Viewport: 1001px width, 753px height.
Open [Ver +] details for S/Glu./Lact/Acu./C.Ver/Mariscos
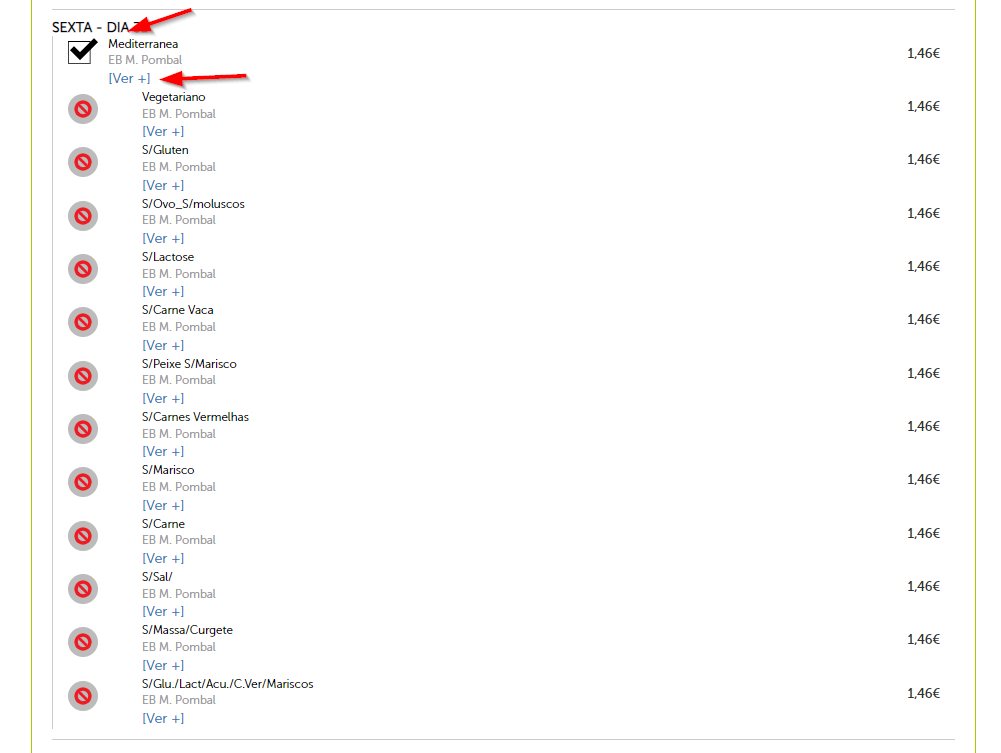(163, 719)
